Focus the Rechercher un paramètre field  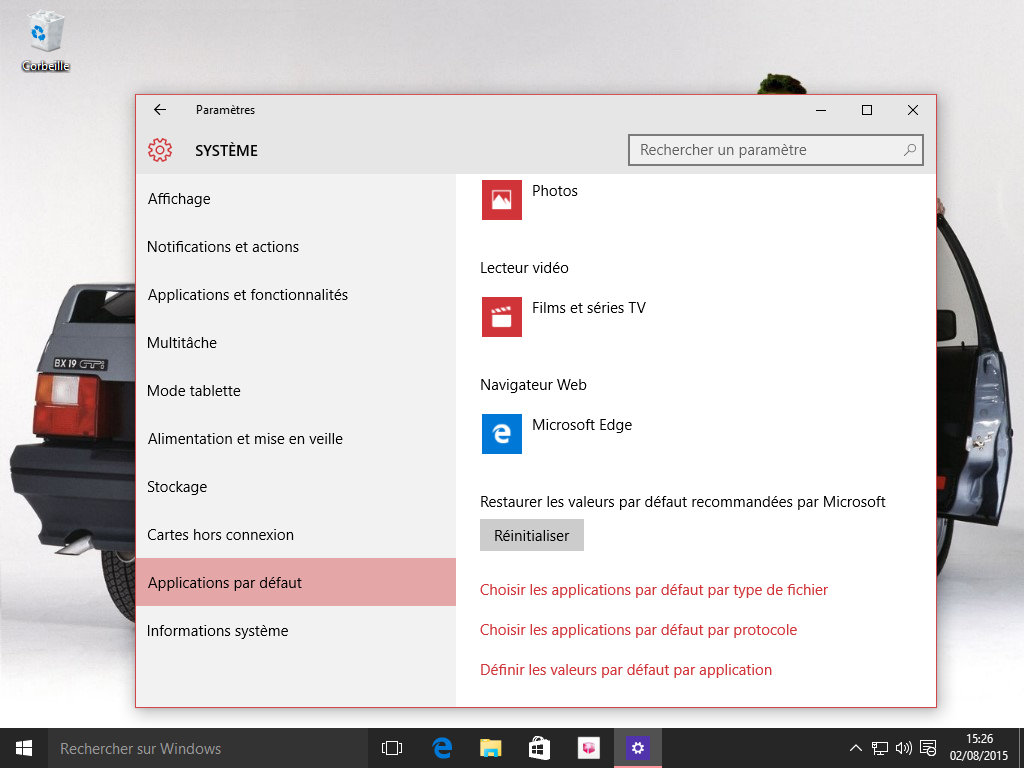pos(765,150)
